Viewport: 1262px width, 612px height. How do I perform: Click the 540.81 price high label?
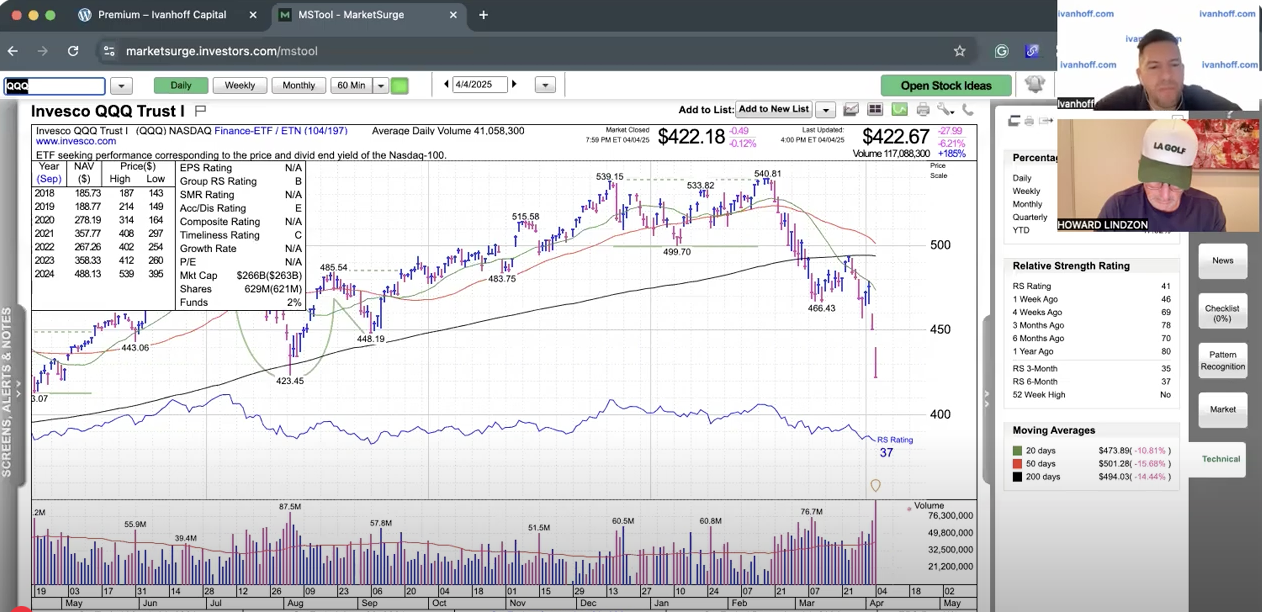click(x=768, y=174)
